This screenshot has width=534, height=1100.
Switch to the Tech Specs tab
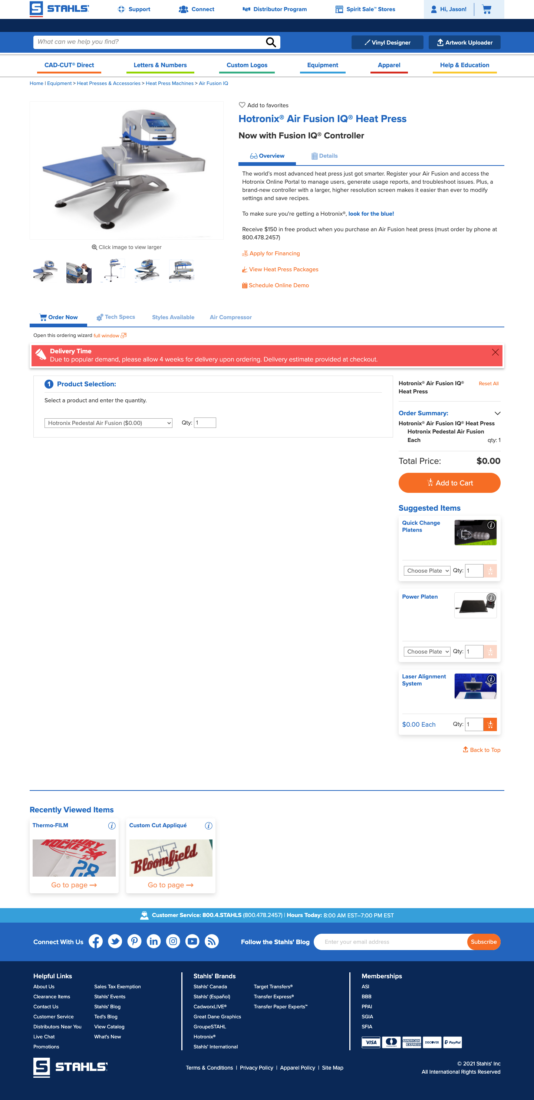116,317
